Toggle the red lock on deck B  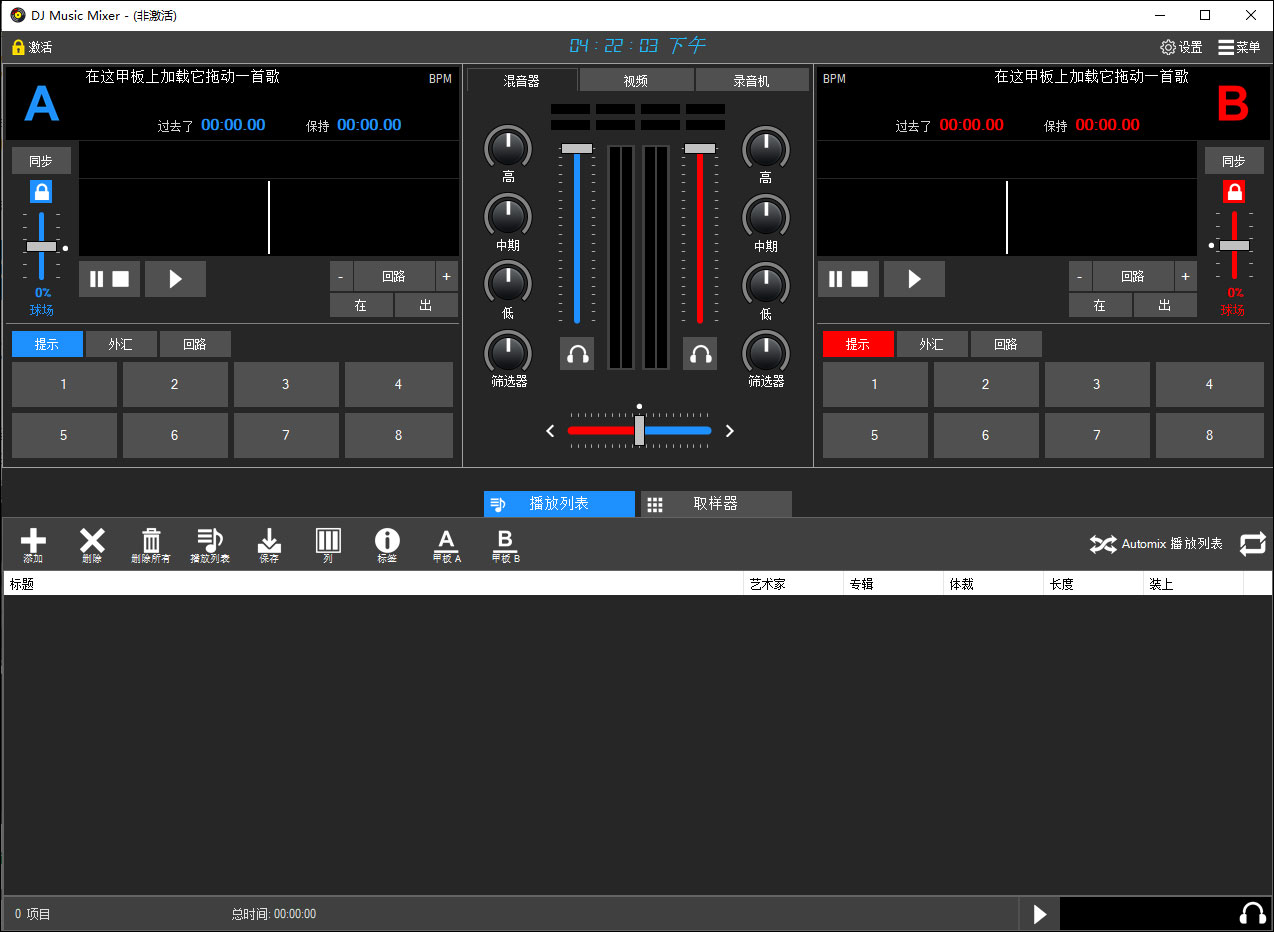[x=1234, y=192]
